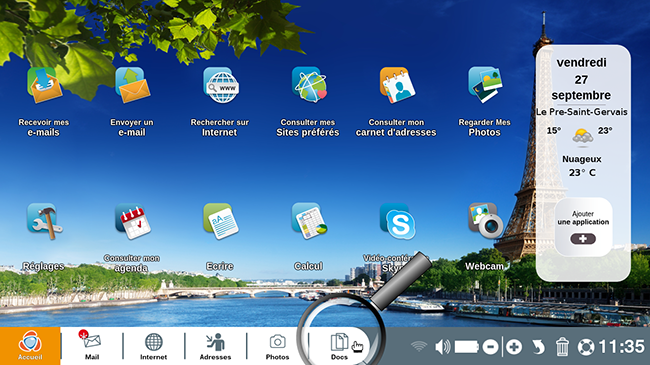Image resolution: width=650 pixels, height=365 pixels.
Task: Open the trash bin icon
Action: (562, 346)
